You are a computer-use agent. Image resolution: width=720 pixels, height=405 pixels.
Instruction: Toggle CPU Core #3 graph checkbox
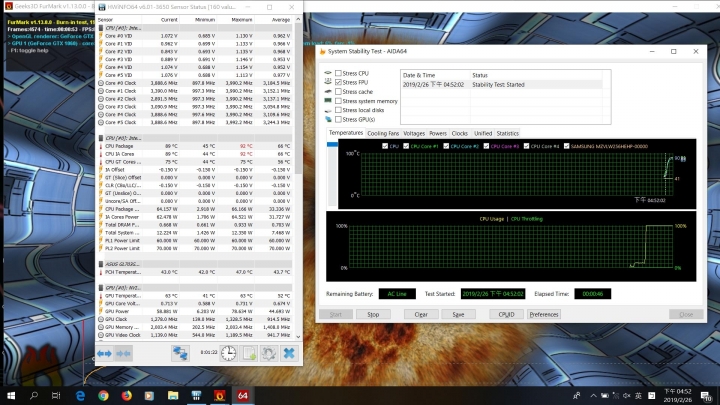(486, 146)
